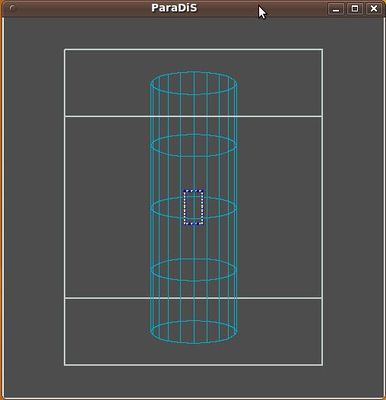Click the window menu icon left of the title
Screen dimensions: 386x400
pos(12,8)
